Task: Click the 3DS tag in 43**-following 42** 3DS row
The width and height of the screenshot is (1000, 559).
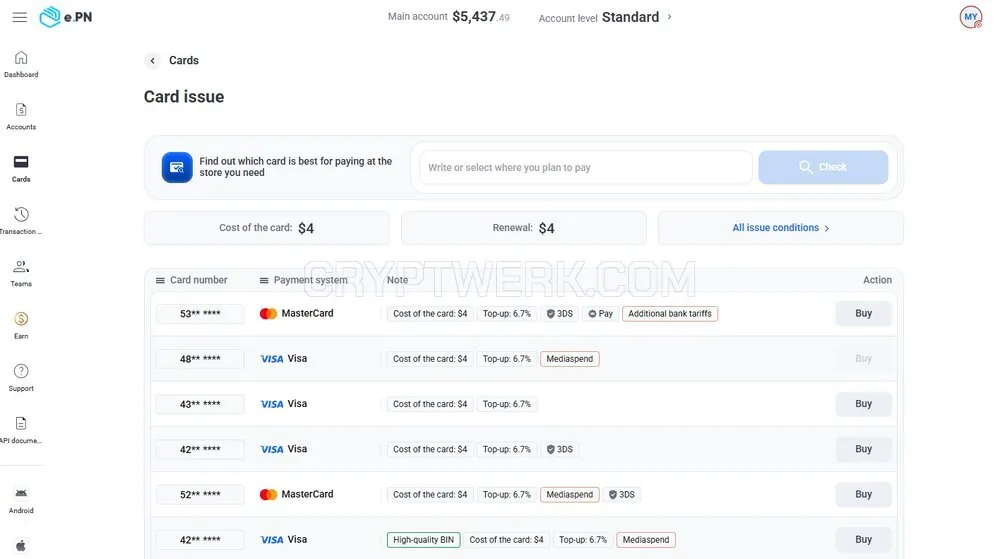Action: (559, 449)
